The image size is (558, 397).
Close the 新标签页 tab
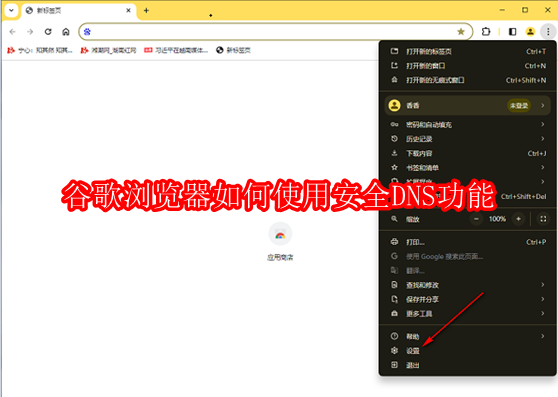(x=128, y=10)
